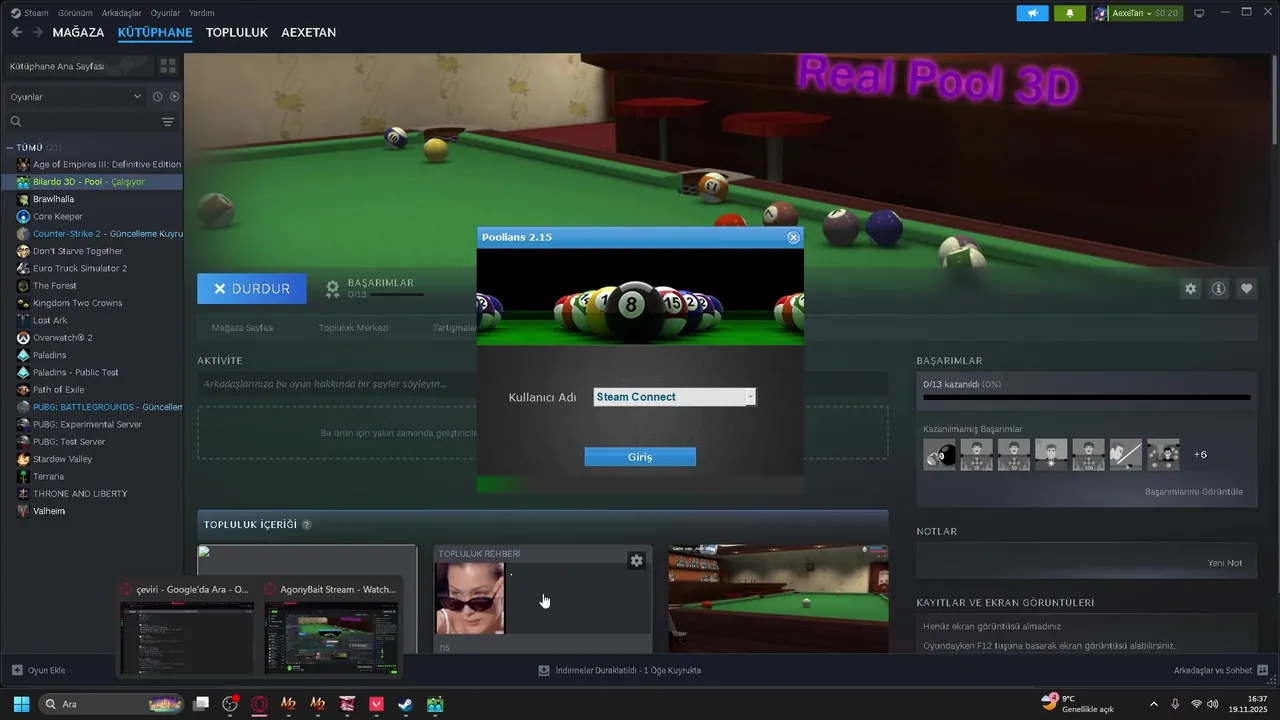Click Steam icon in Windows taskbar

[405, 704]
